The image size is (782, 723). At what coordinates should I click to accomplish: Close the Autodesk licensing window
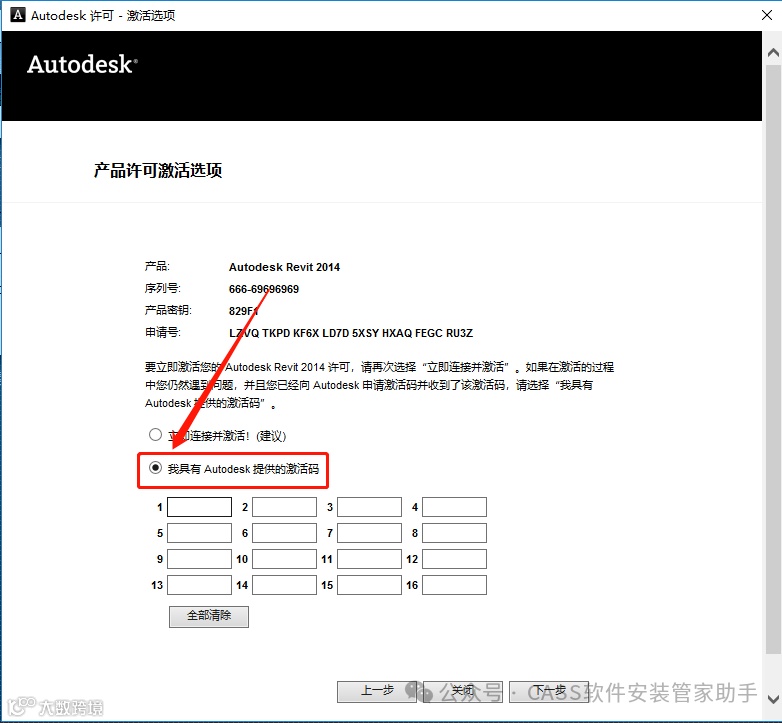[767, 15]
